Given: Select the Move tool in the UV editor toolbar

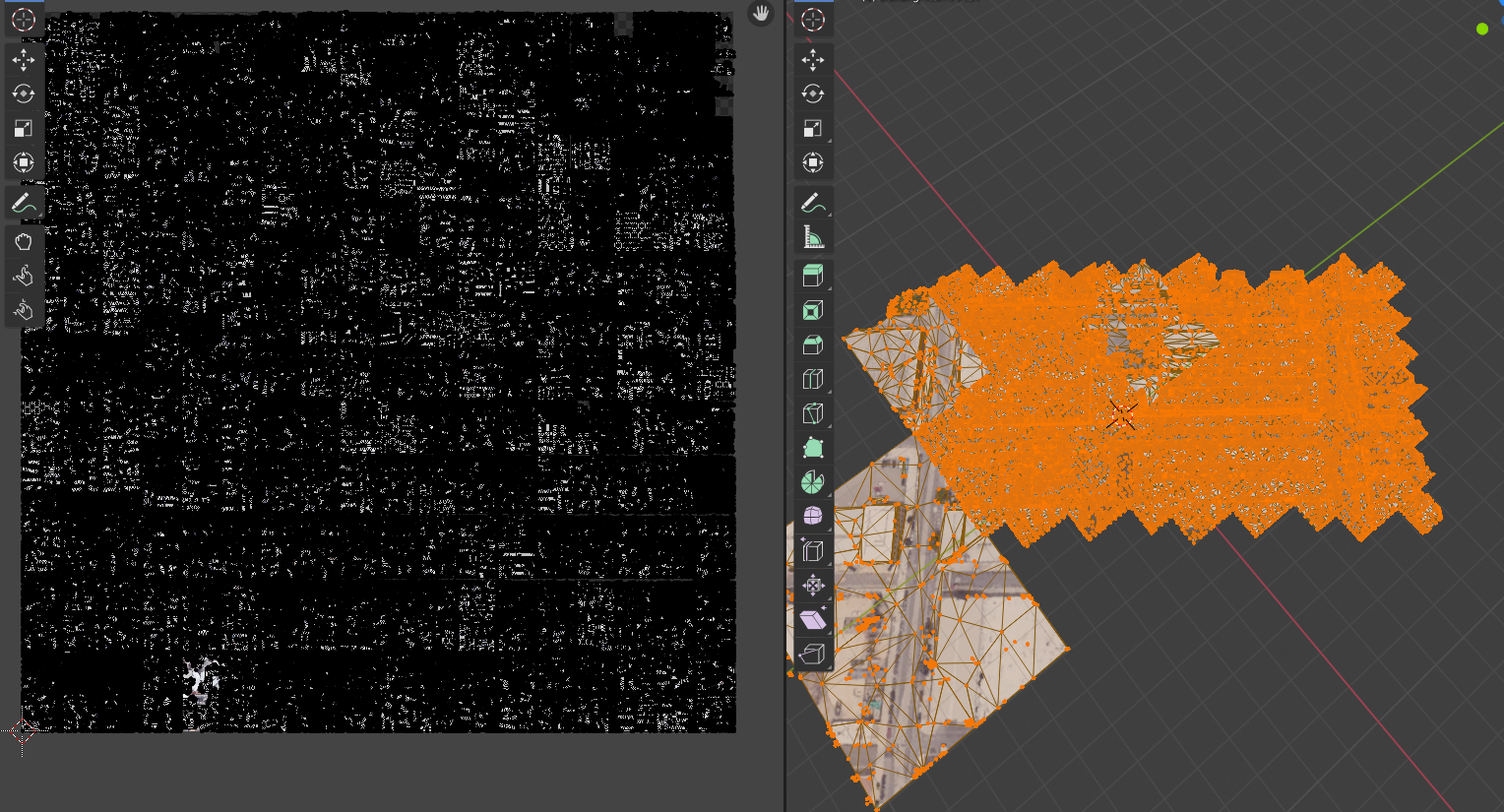Looking at the screenshot, I should 24,59.
